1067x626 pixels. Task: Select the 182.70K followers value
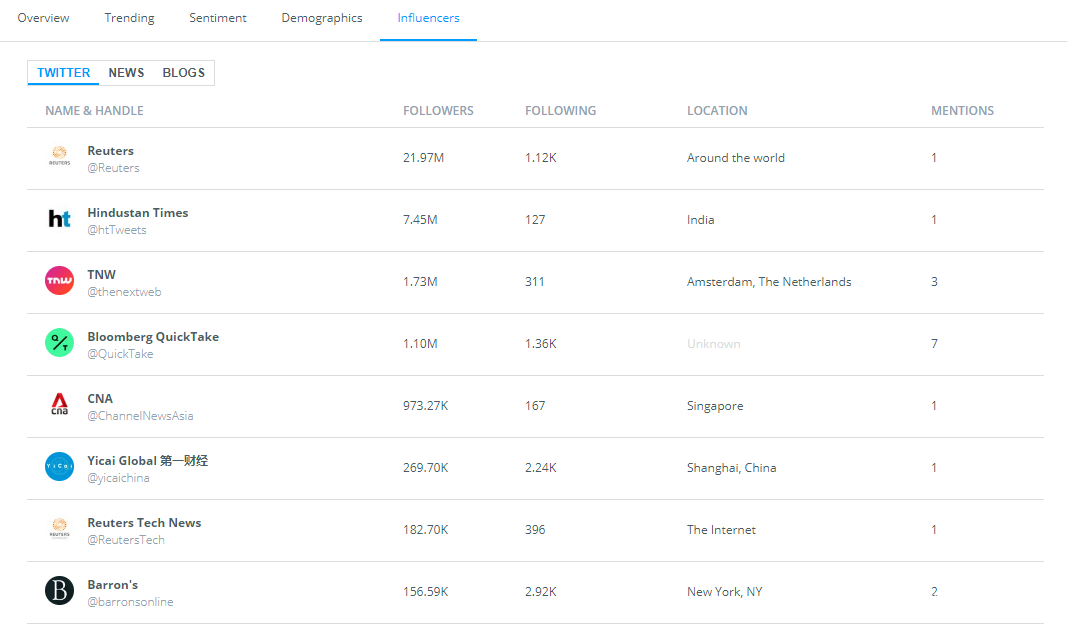point(425,529)
